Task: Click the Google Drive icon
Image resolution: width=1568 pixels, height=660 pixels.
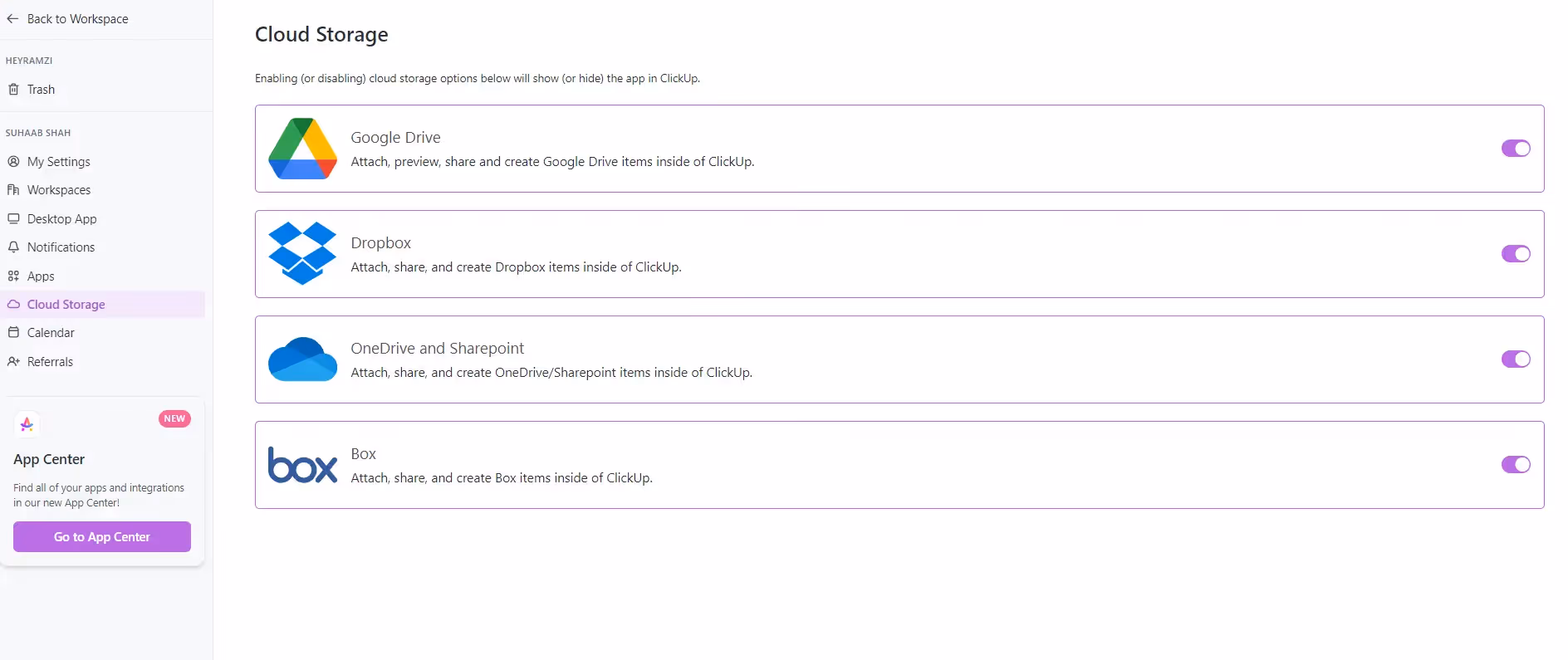Action: 301,149
